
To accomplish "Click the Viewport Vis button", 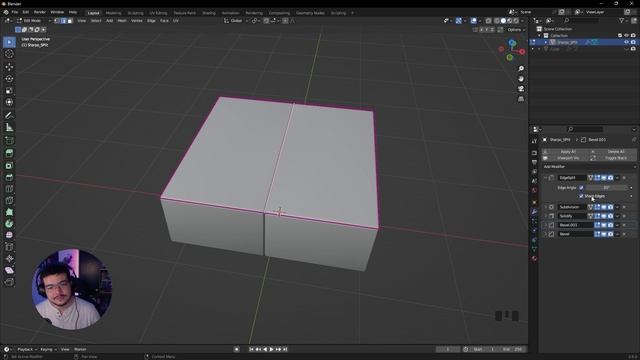I will [565, 158].
